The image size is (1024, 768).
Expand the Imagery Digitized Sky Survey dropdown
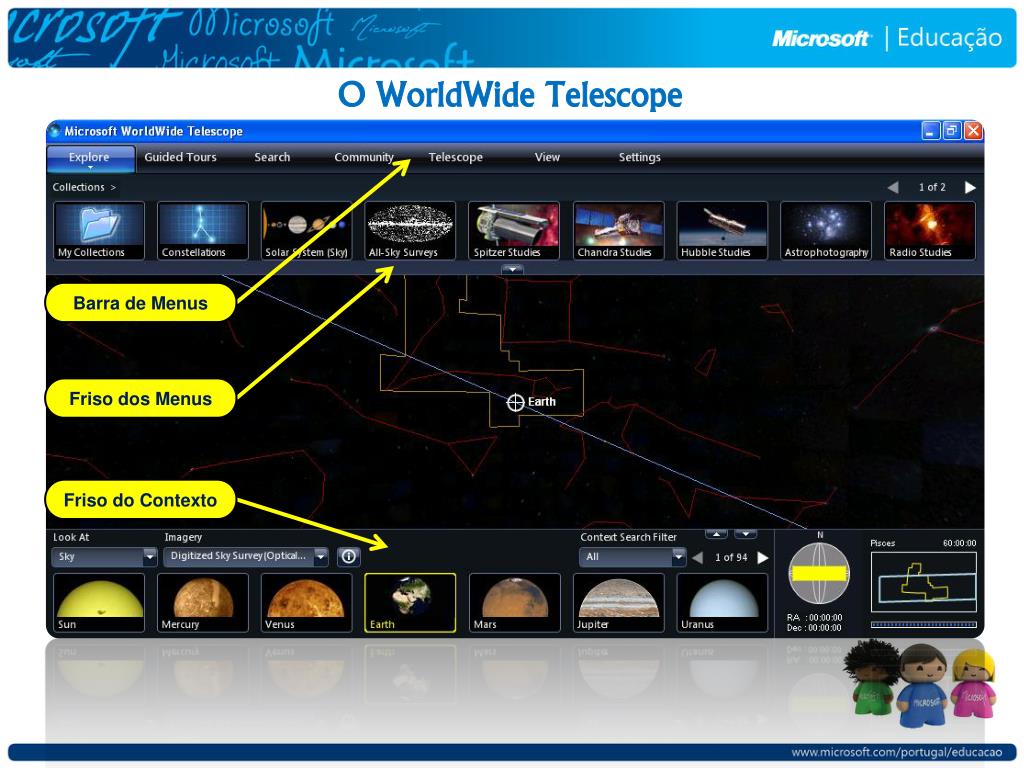[x=246, y=556]
